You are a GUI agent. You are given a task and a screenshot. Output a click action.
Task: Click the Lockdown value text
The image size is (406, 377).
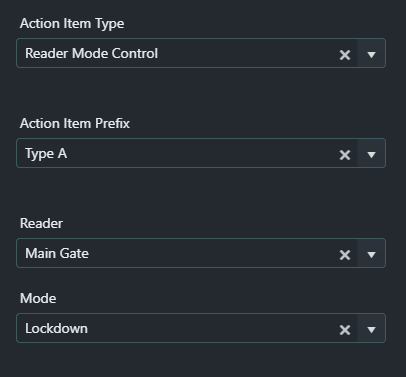tap(57, 328)
